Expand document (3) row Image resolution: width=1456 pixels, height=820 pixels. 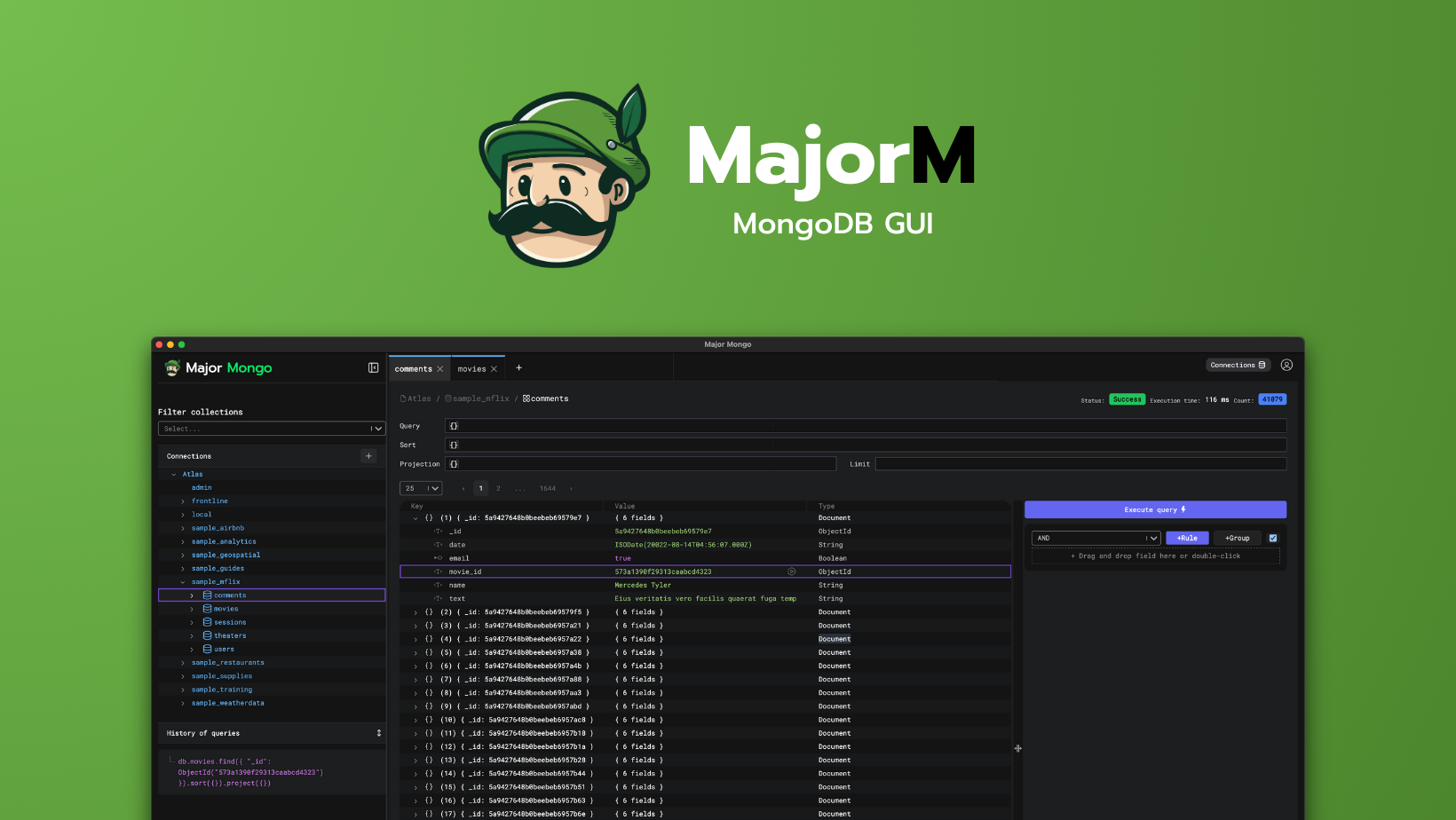point(415,626)
